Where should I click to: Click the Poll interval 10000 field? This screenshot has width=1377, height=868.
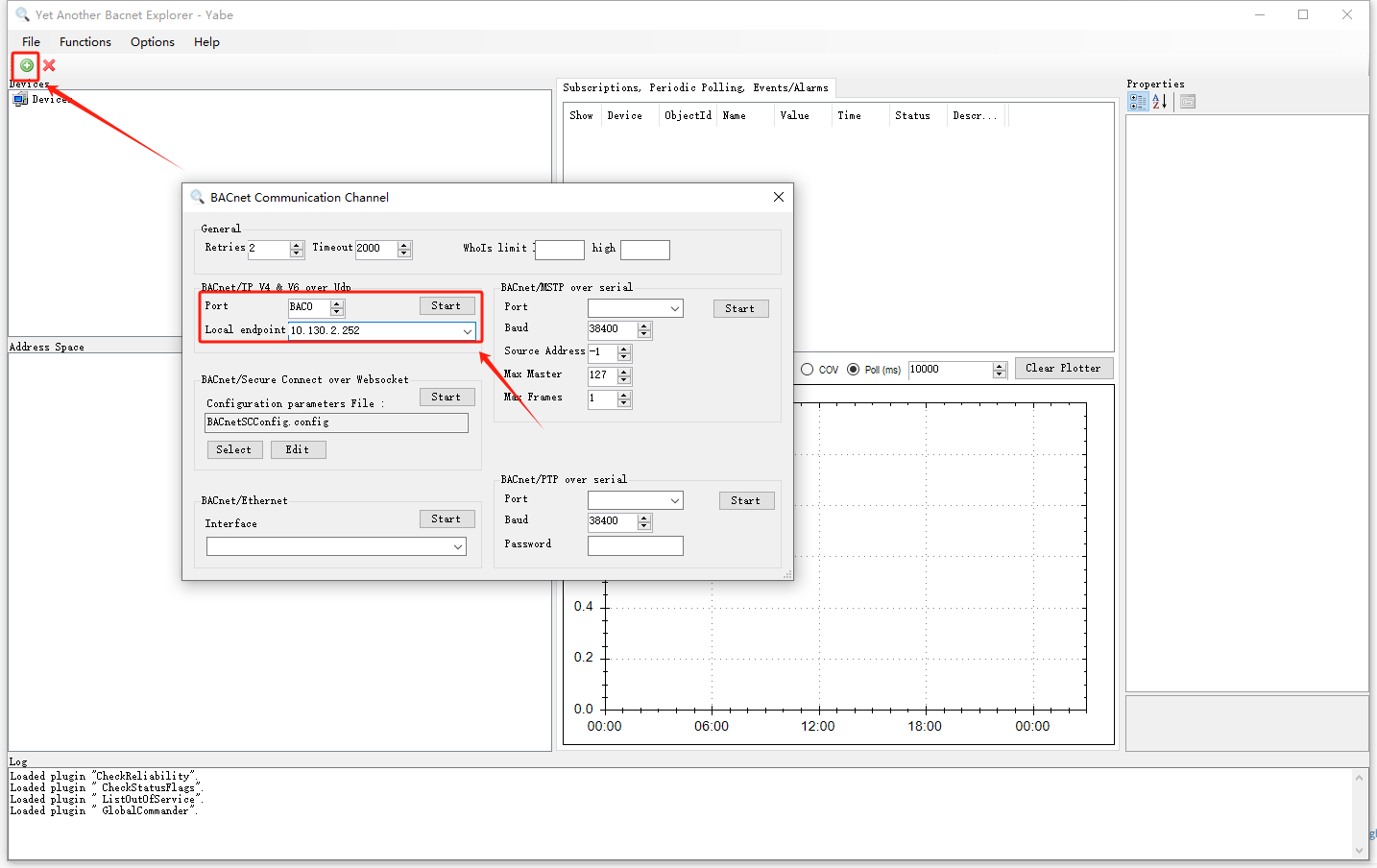pos(951,370)
